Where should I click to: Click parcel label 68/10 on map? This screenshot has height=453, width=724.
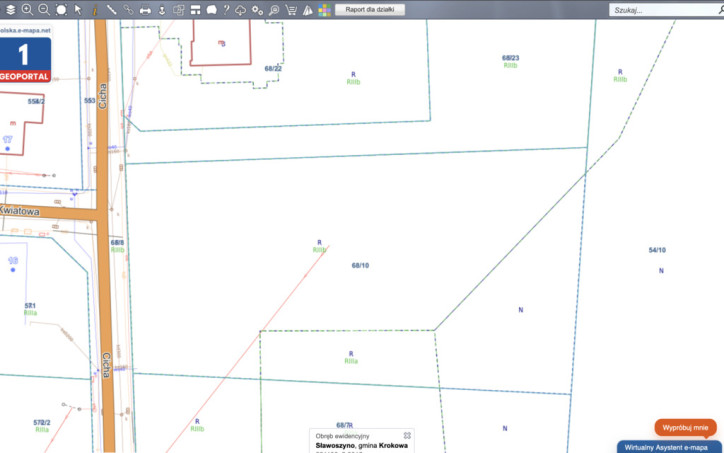click(360, 266)
